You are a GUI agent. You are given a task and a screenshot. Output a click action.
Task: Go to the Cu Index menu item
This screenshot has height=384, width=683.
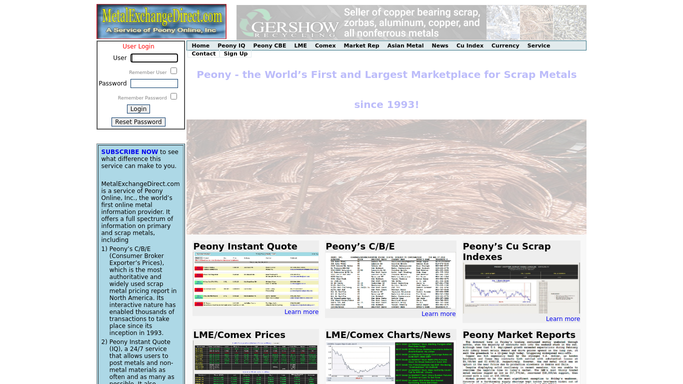click(470, 46)
